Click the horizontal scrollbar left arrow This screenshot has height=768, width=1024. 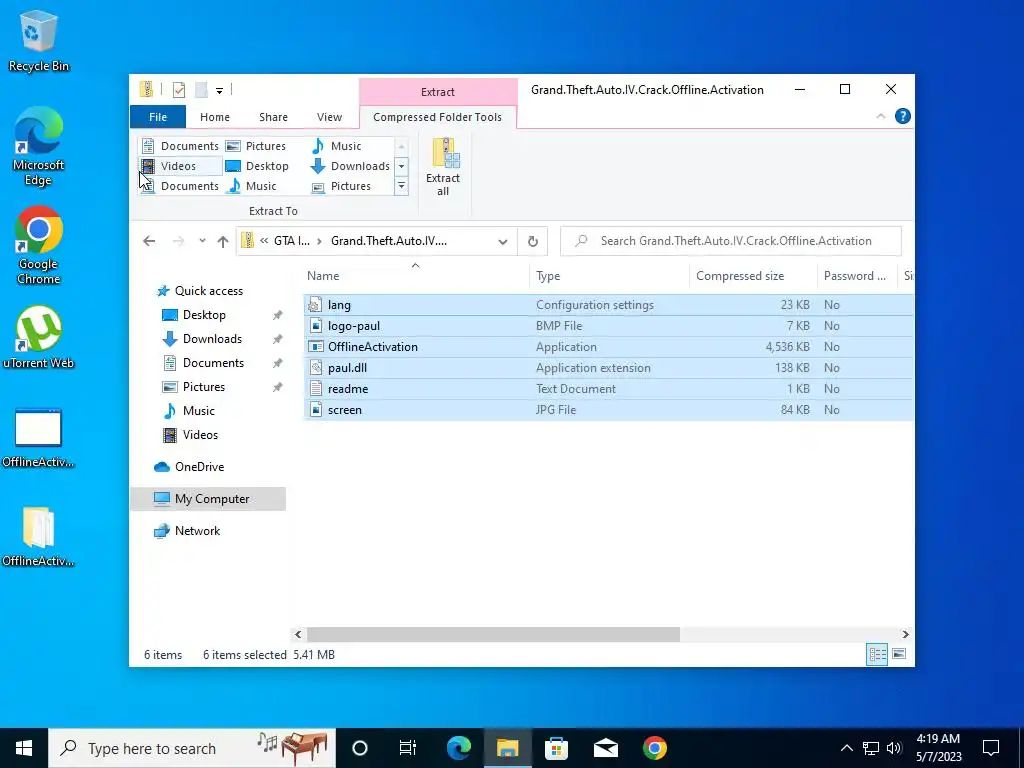coord(298,634)
